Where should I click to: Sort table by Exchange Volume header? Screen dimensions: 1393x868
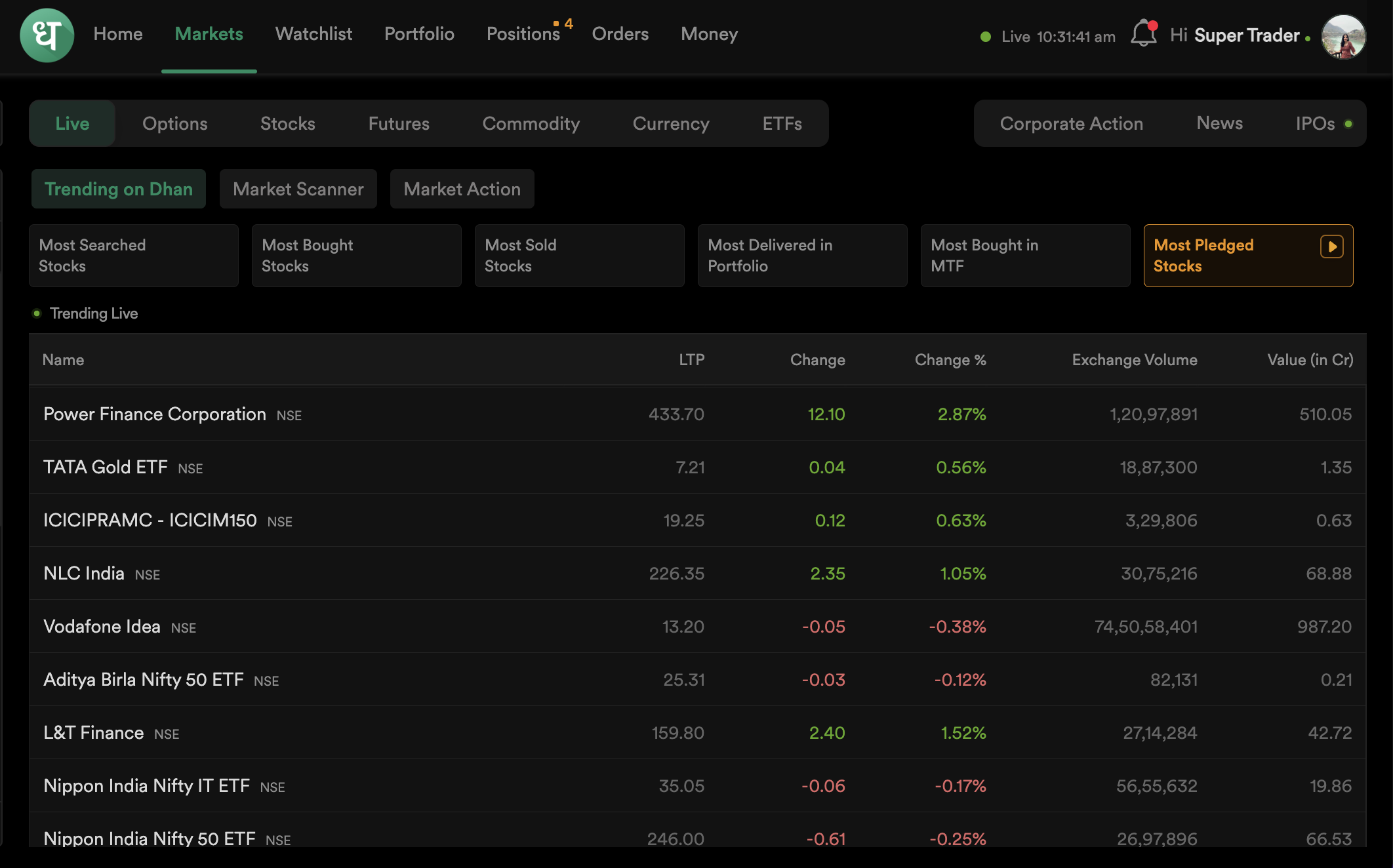pyautogui.click(x=1134, y=360)
